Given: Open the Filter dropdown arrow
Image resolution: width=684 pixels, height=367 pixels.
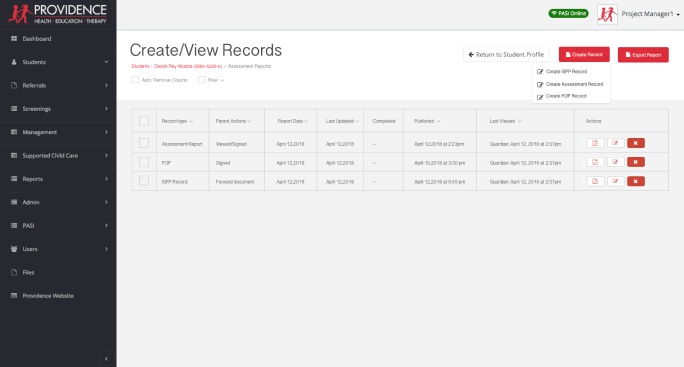Looking at the screenshot, I should (222, 80).
